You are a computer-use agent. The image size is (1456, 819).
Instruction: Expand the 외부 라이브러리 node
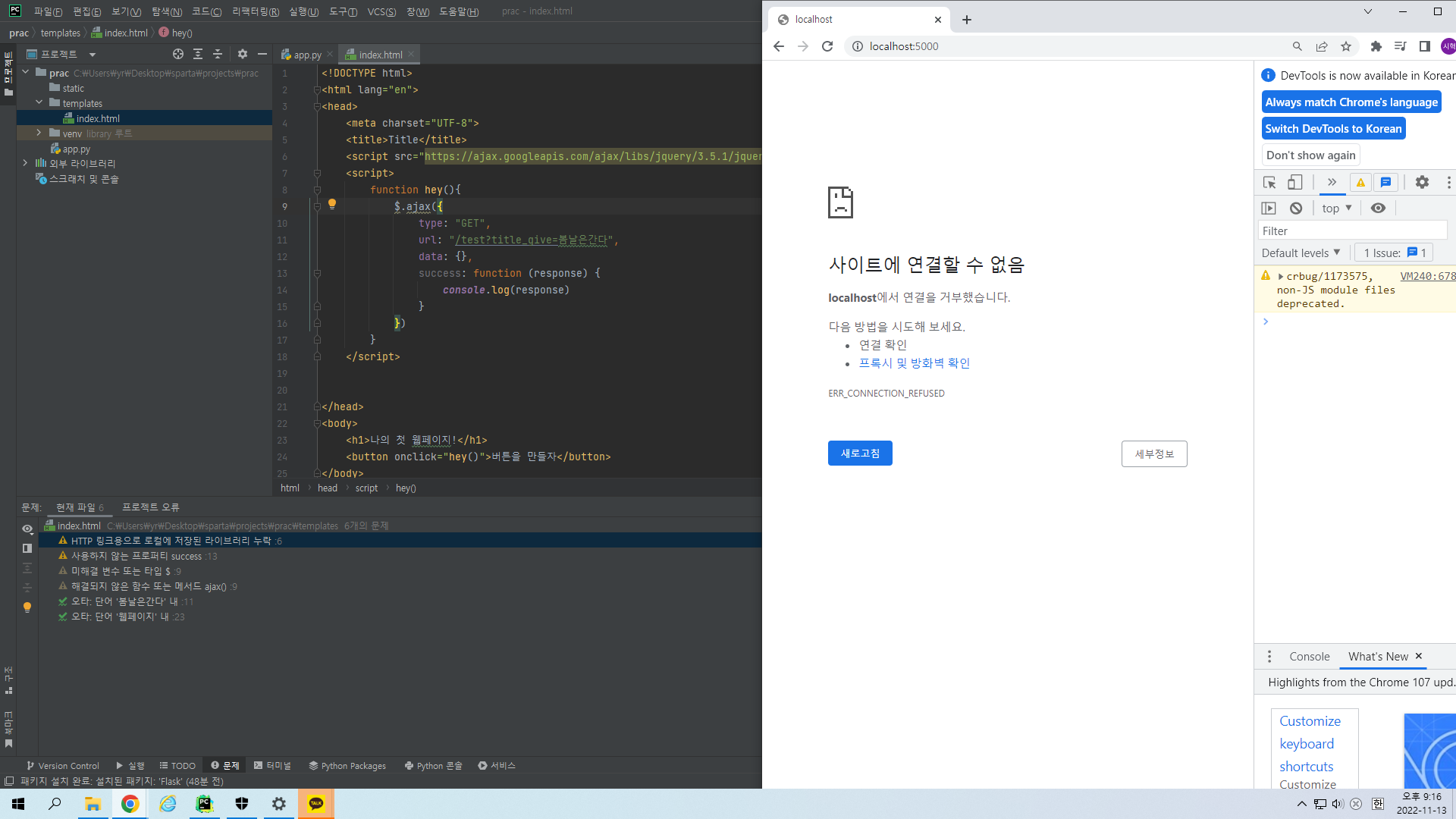25,163
